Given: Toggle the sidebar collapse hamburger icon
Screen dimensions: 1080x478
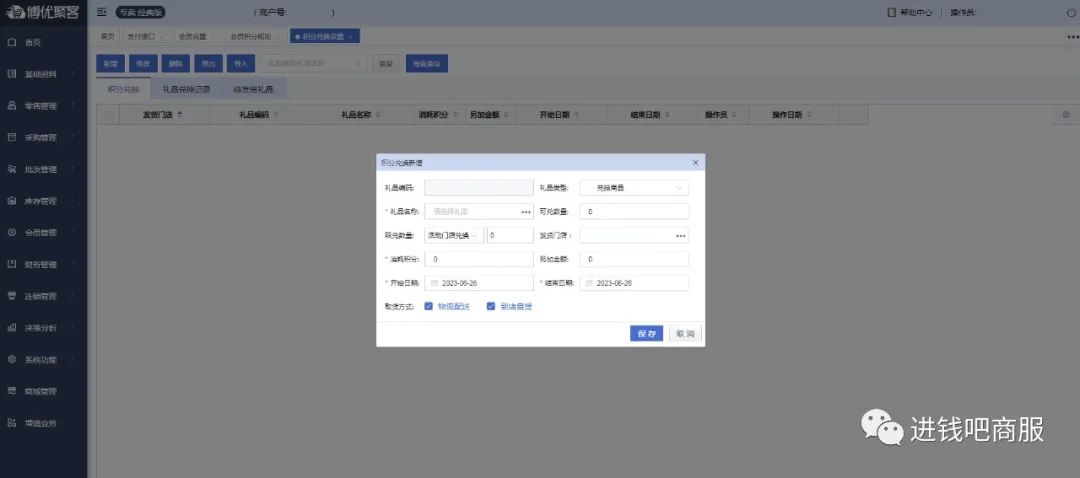Looking at the screenshot, I should [x=101, y=12].
